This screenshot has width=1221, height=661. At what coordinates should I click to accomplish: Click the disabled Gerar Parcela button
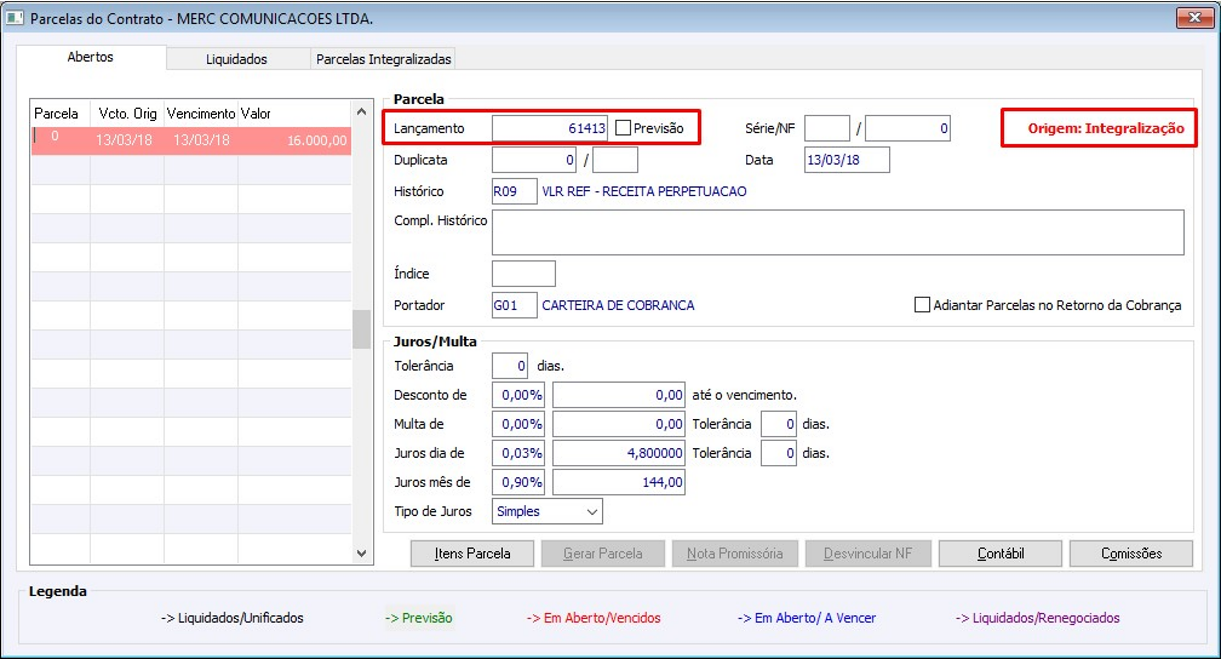pyautogui.click(x=603, y=553)
